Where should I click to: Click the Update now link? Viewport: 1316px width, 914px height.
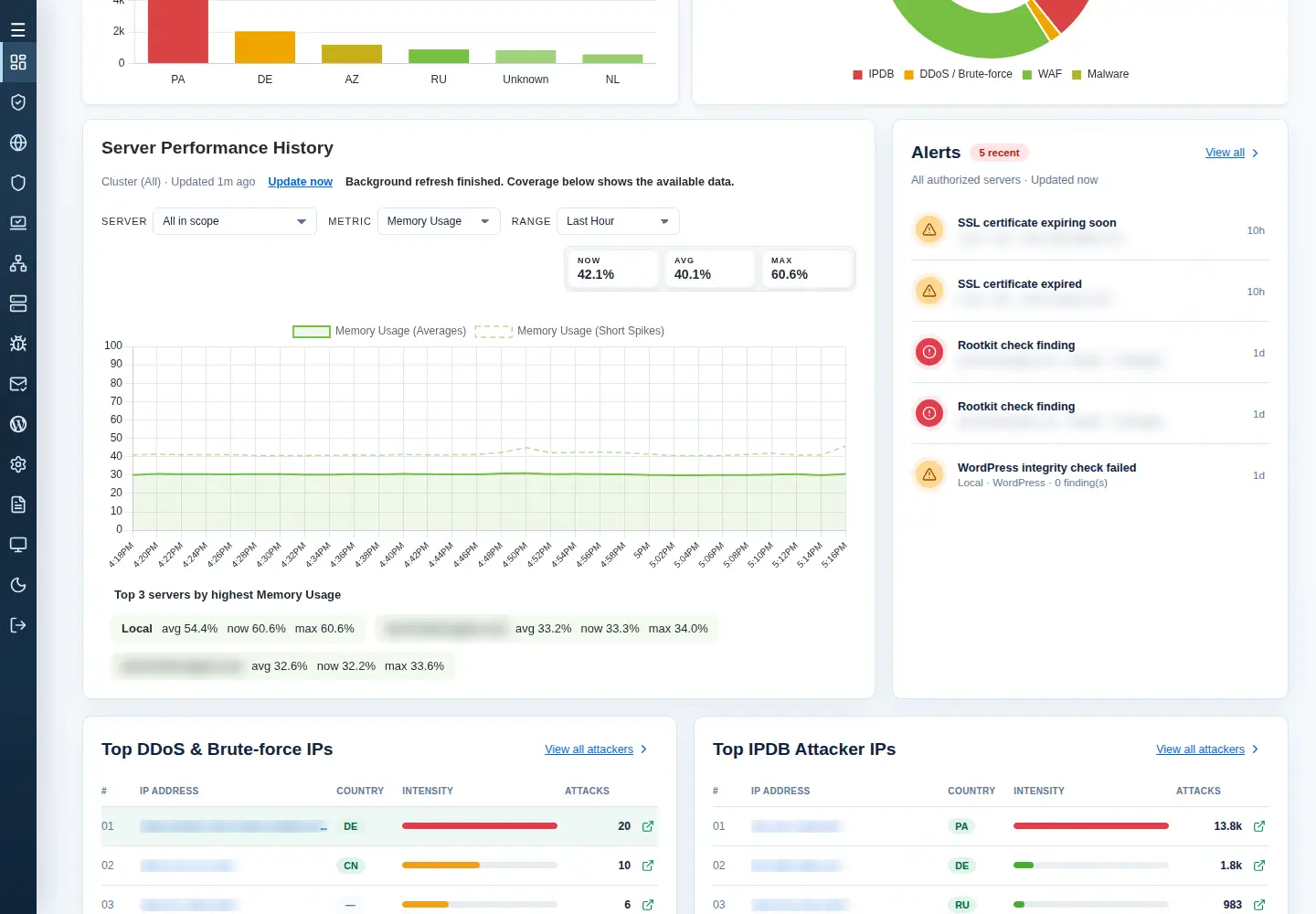pos(300,182)
